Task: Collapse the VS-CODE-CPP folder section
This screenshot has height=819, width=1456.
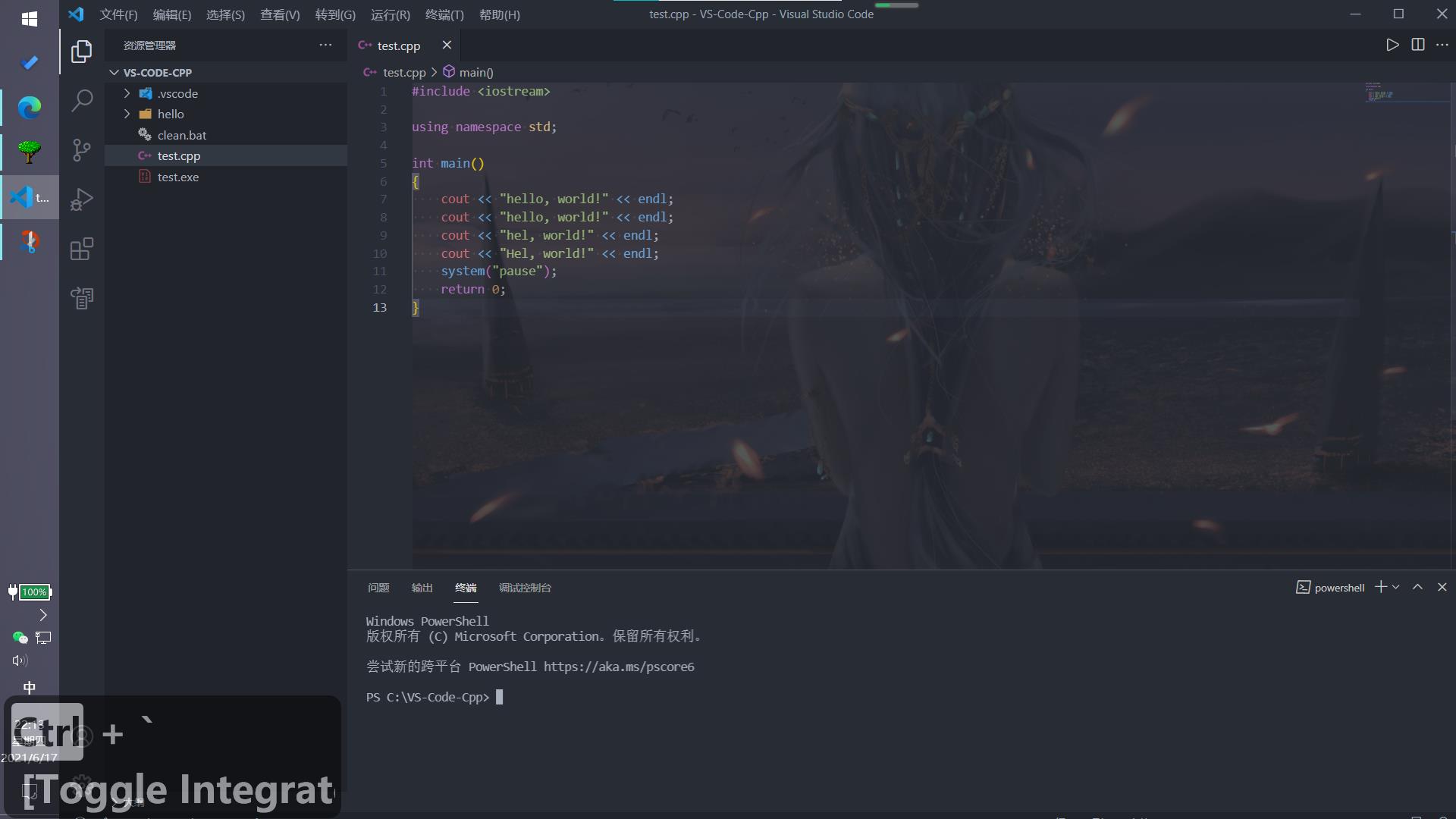Action: [226, 73]
